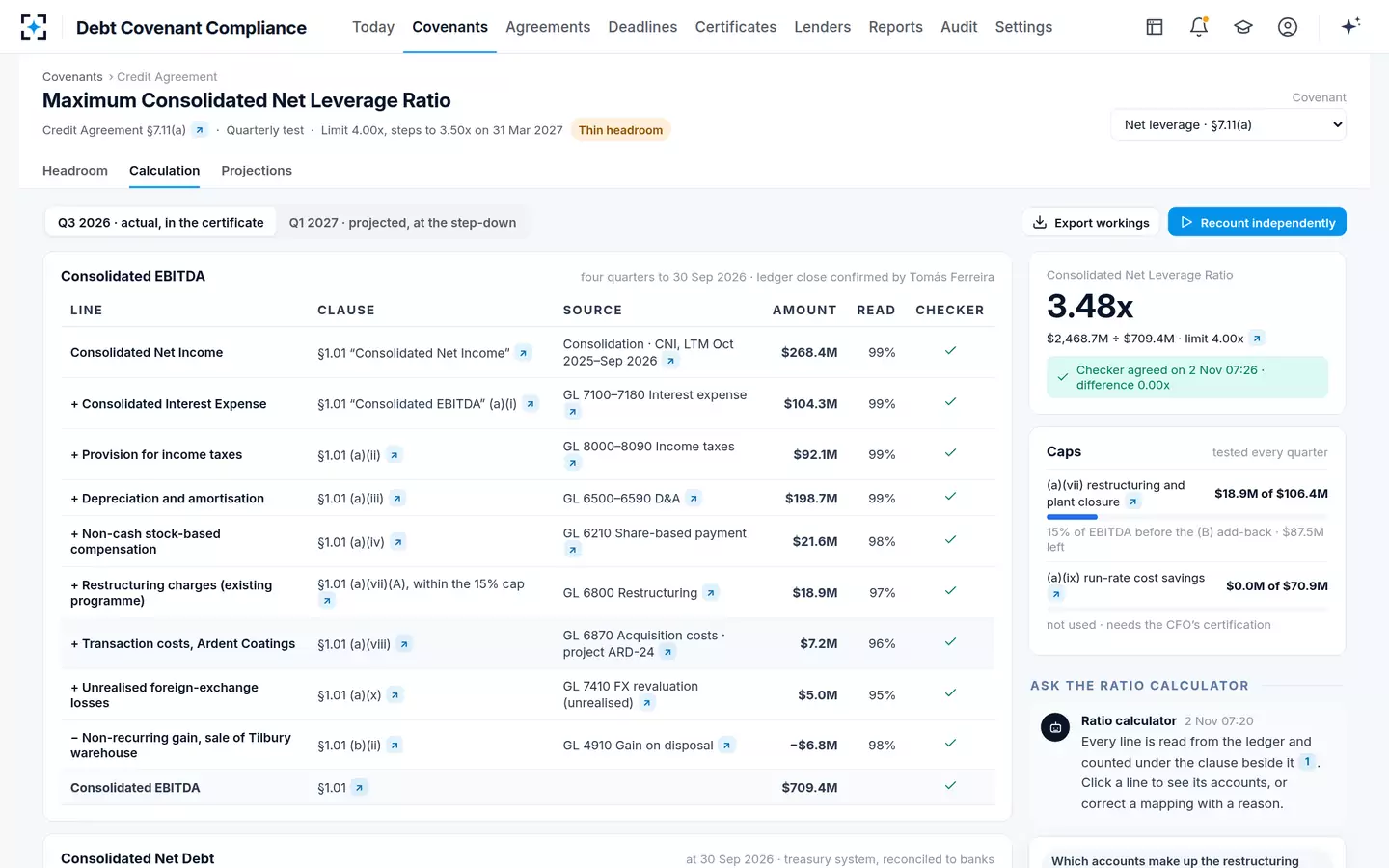The image size is (1389, 868).
Task: Switch to Headroom tab
Action: click(x=75, y=171)
